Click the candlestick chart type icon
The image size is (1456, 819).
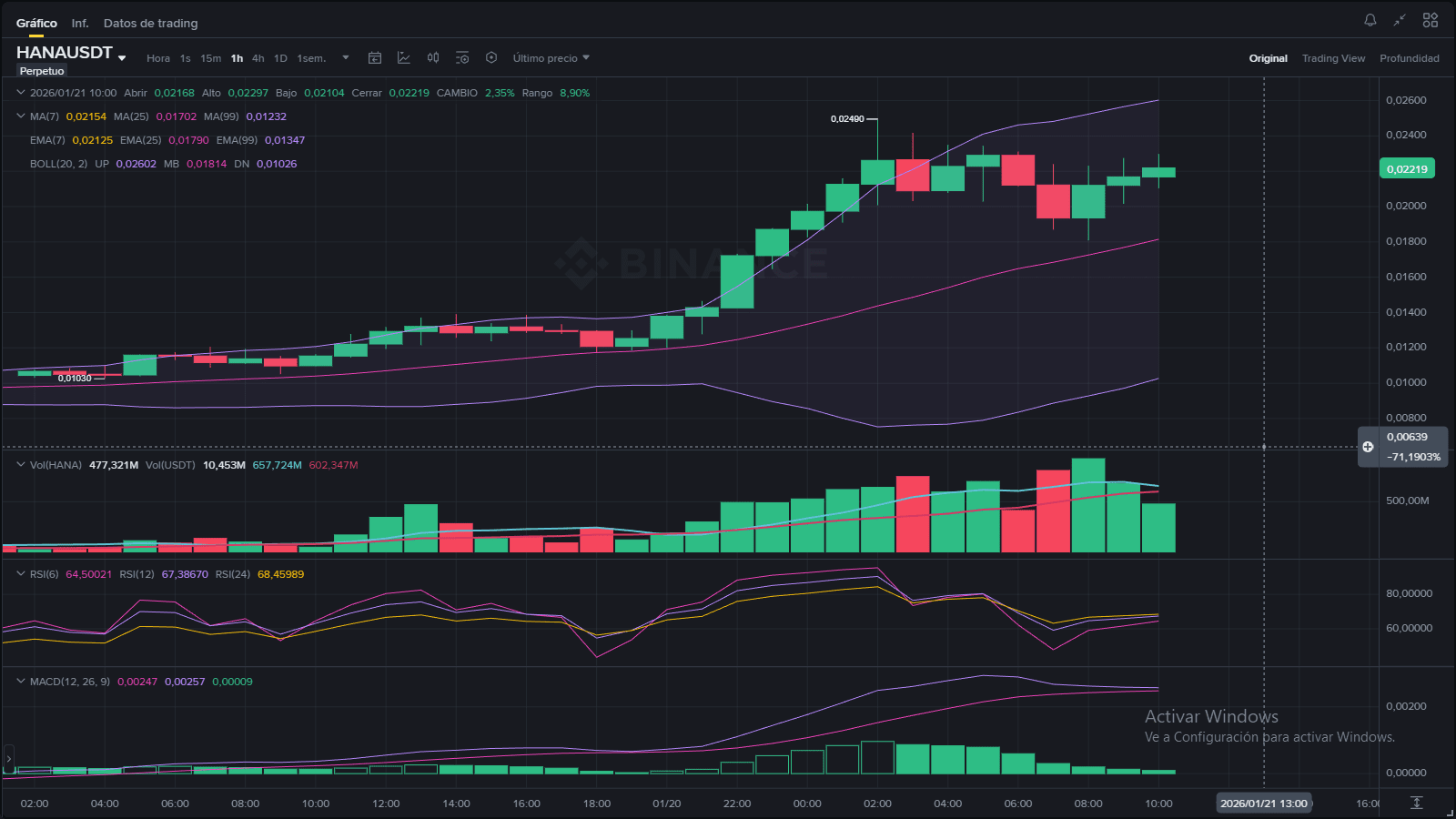click(433, 58)
